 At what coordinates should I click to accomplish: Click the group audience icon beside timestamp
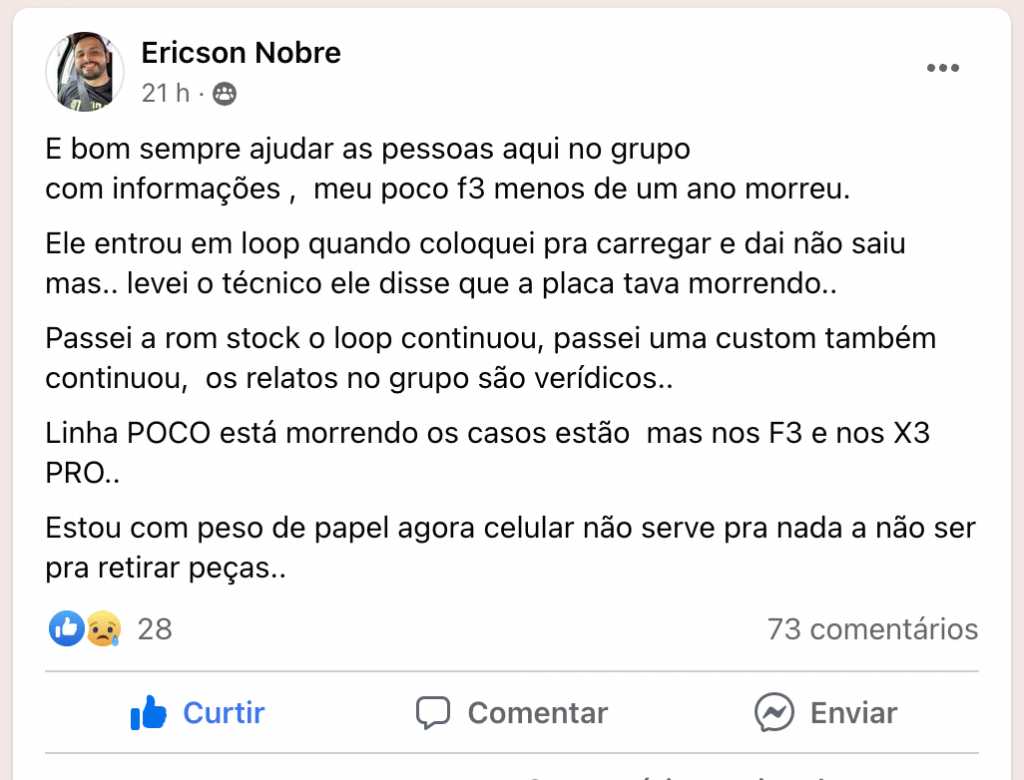[x=224, y=94]
